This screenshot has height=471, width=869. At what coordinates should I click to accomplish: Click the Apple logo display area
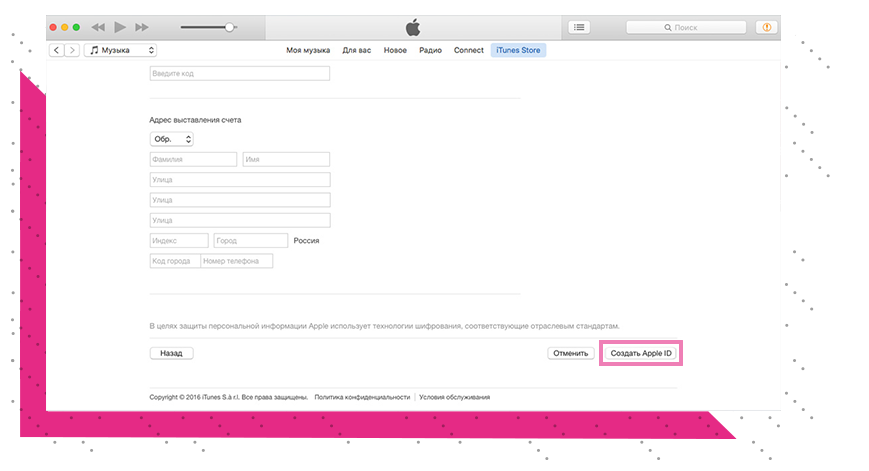coord(414,27)
